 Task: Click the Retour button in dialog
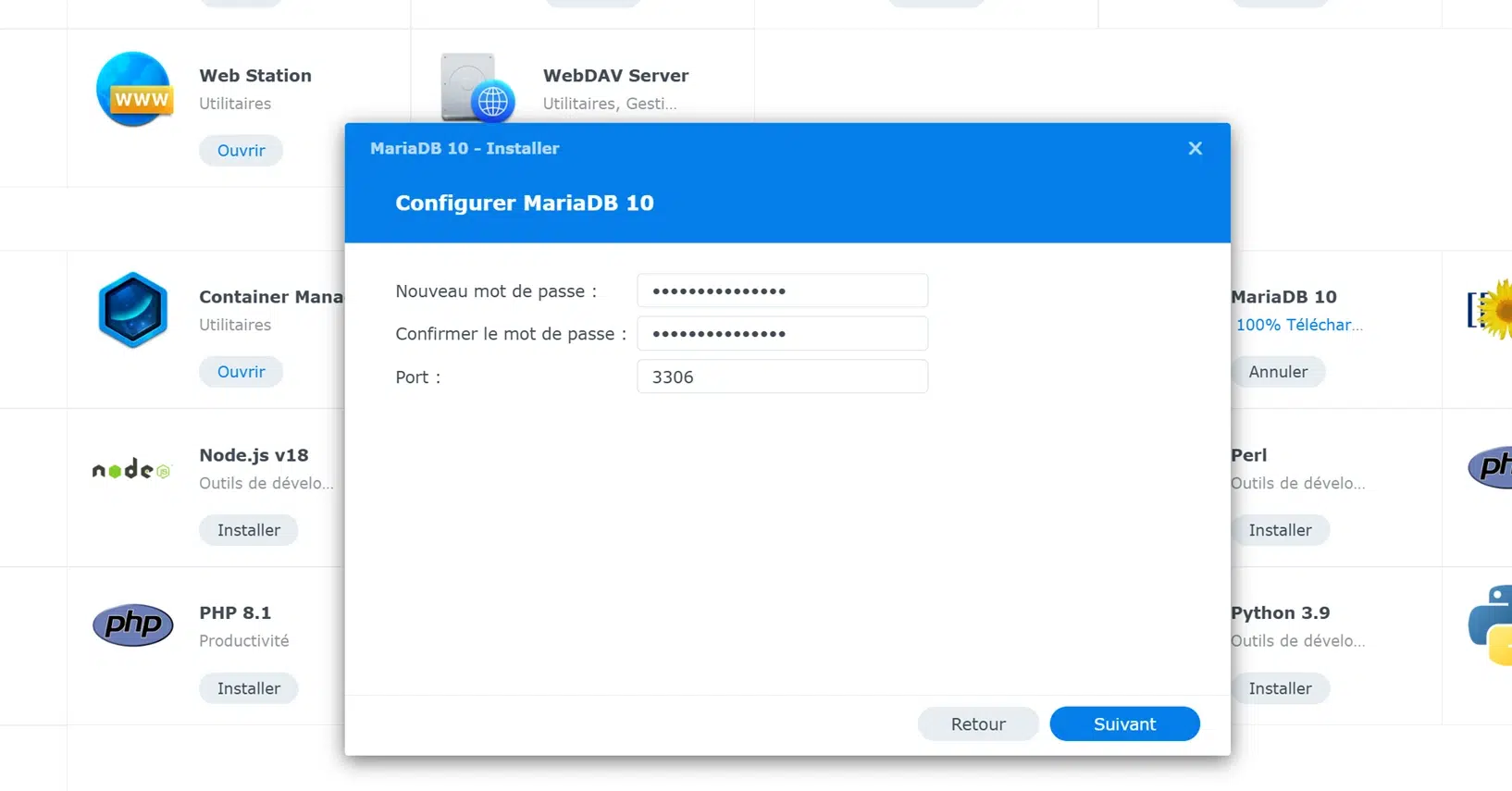[x=978, y=724]
